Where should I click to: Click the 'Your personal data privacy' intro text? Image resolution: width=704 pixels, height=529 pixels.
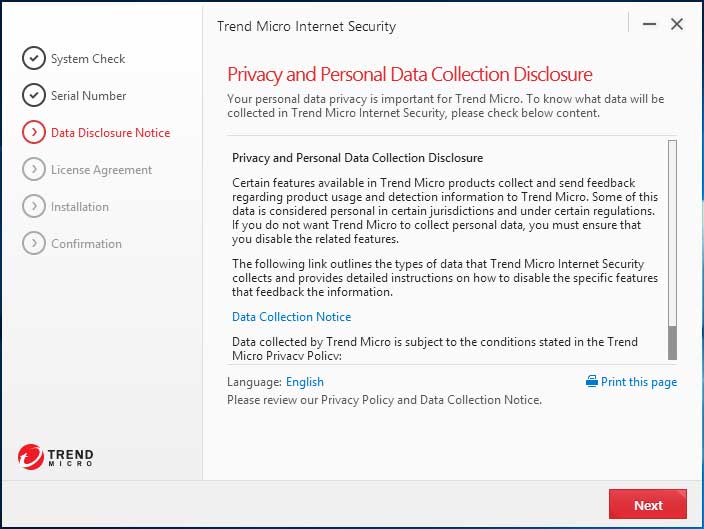[x=445, y=106]
